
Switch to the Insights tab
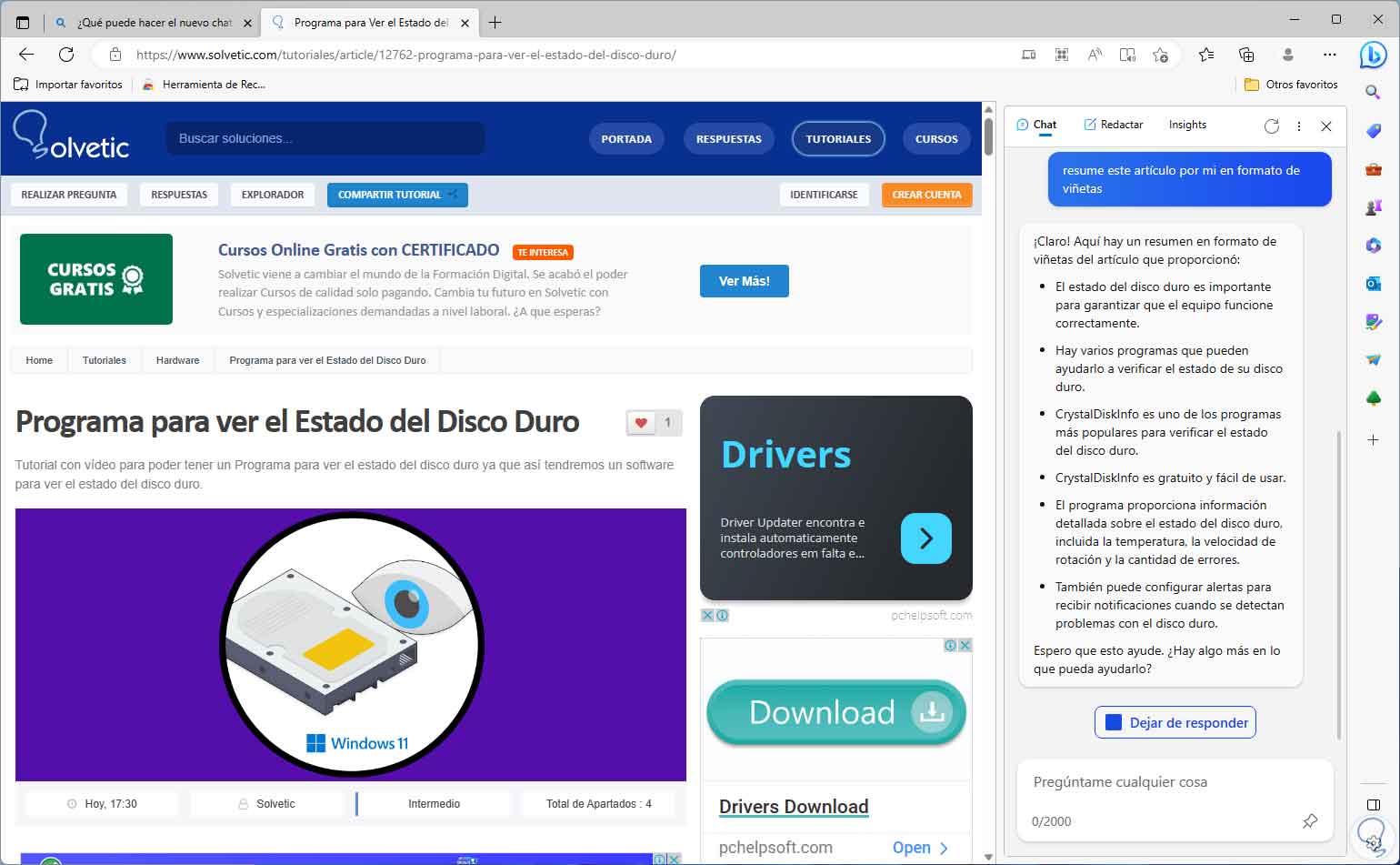pos(1187,125)
